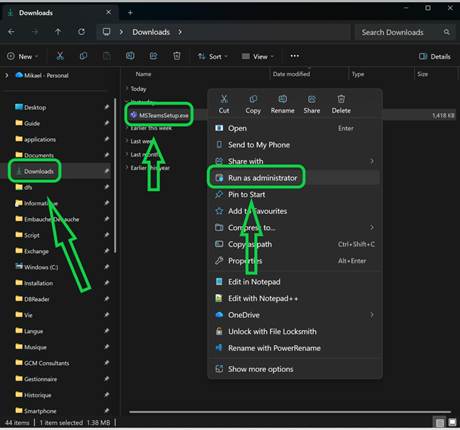Screen dimensions: 460x430
Task: Select Unlock with File Locksmith
Action: [x=295, y=331]
